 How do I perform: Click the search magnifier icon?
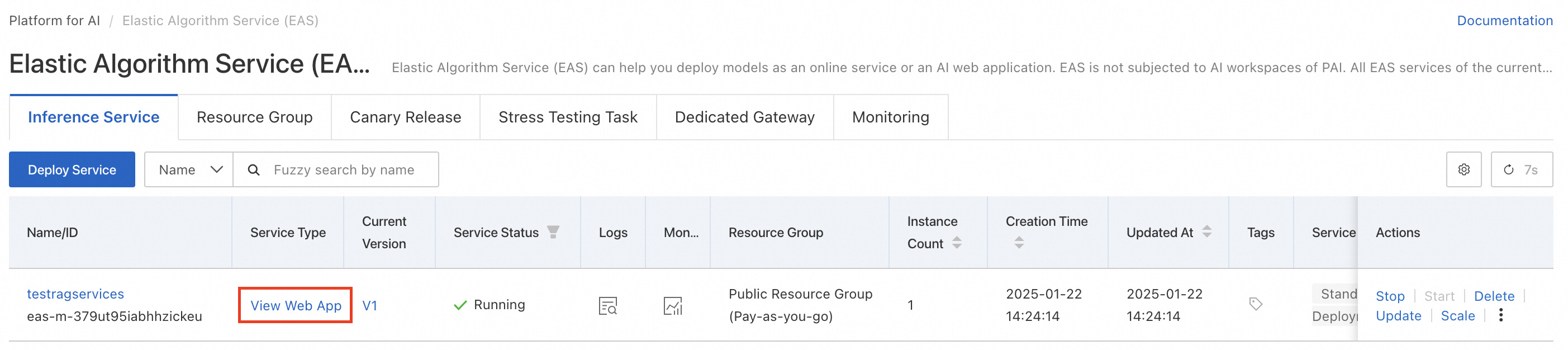pos(254,170)
